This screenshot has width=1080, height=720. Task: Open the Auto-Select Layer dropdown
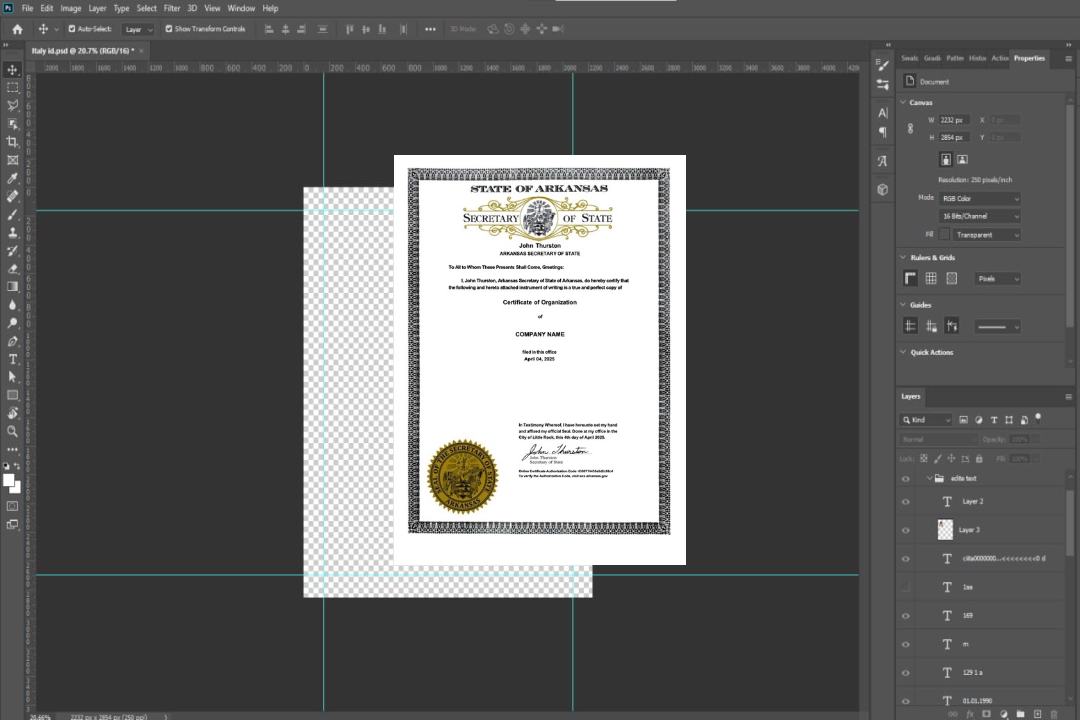[138, 29]
